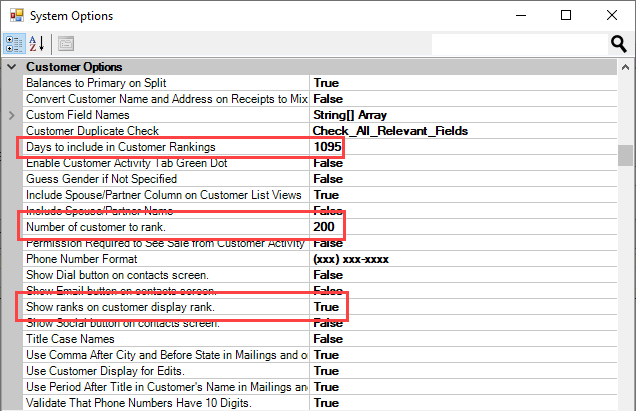Expand the Custom Field Names array
Viewport: 636px width, 411px height.
tap(11, 115)
